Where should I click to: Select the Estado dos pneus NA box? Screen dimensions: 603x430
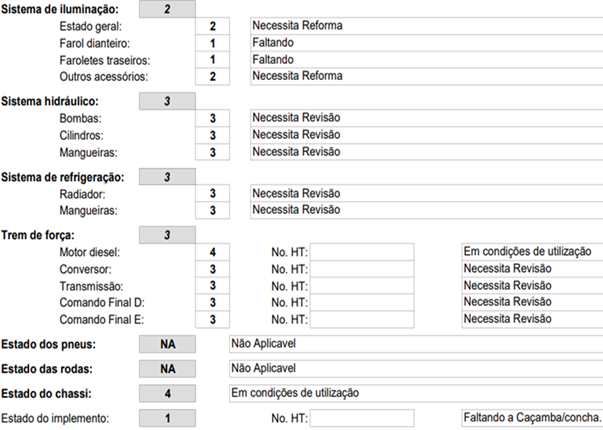166,343
